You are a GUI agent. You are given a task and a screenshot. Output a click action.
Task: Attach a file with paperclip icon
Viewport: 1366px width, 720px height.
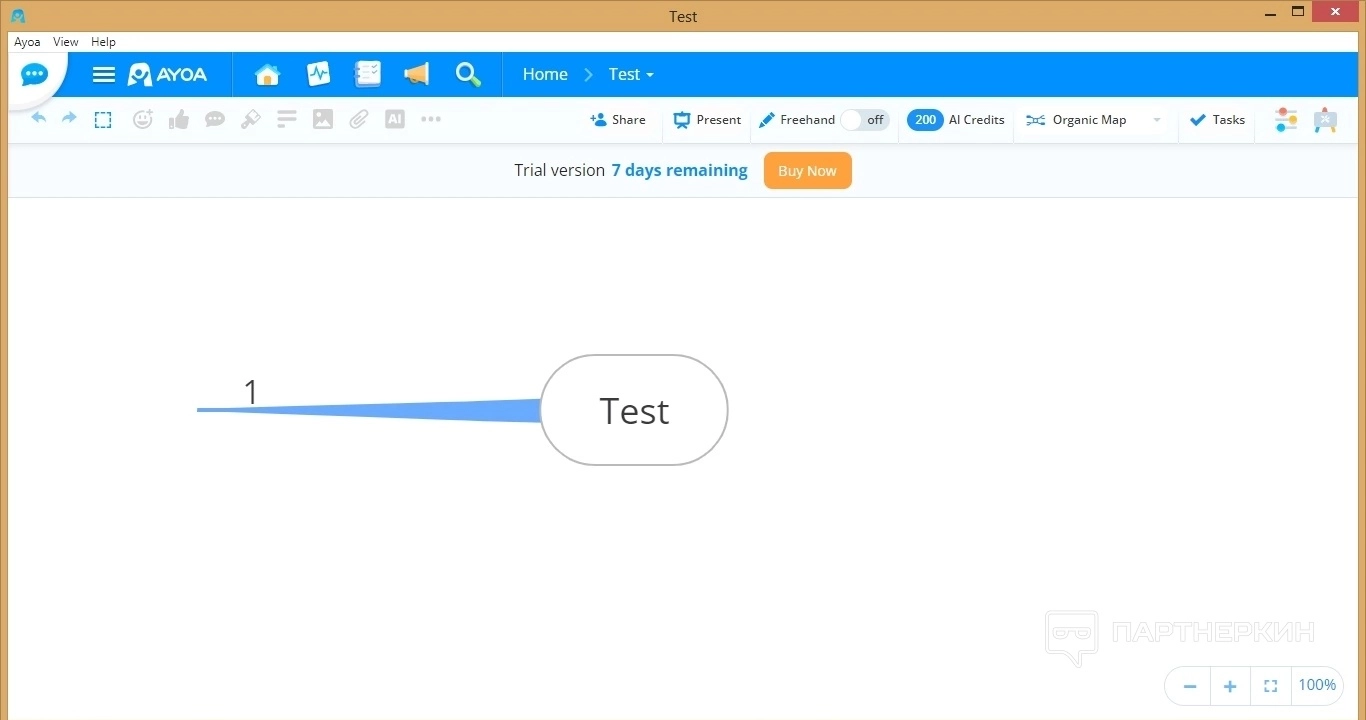pyautogui.click(x=359, y=120)
